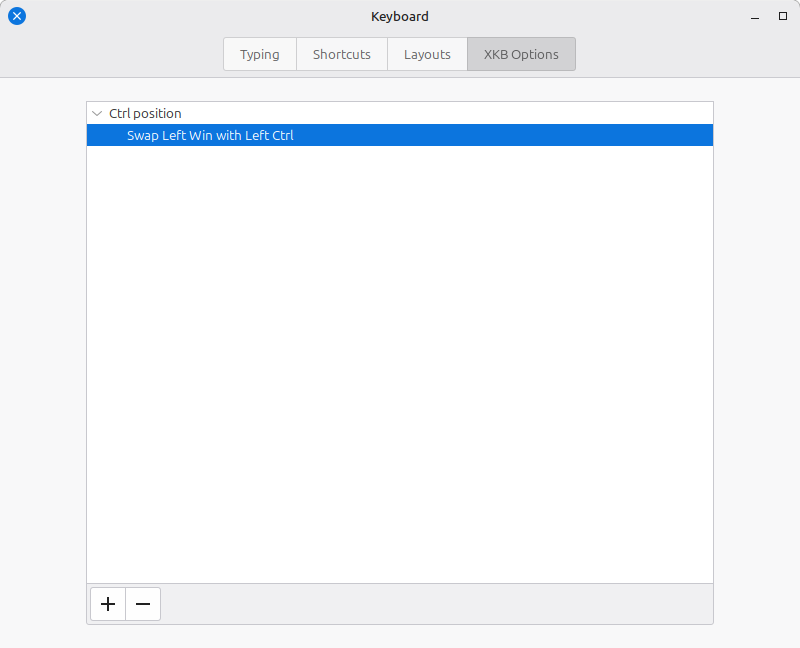The height and width of the screenshot is (648, 800).
Task: Minimize the Keyboard window
Action: point(755,17)
